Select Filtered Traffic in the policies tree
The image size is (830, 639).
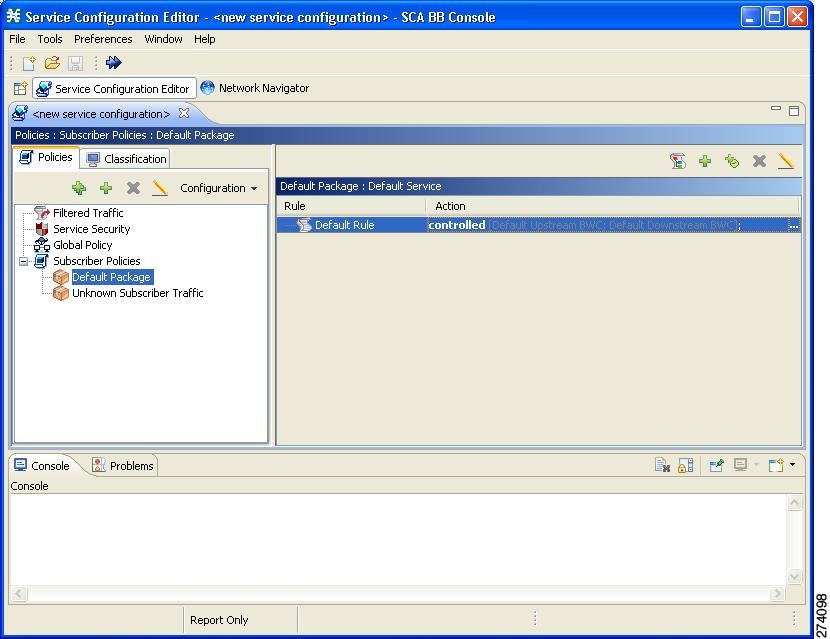88,213
